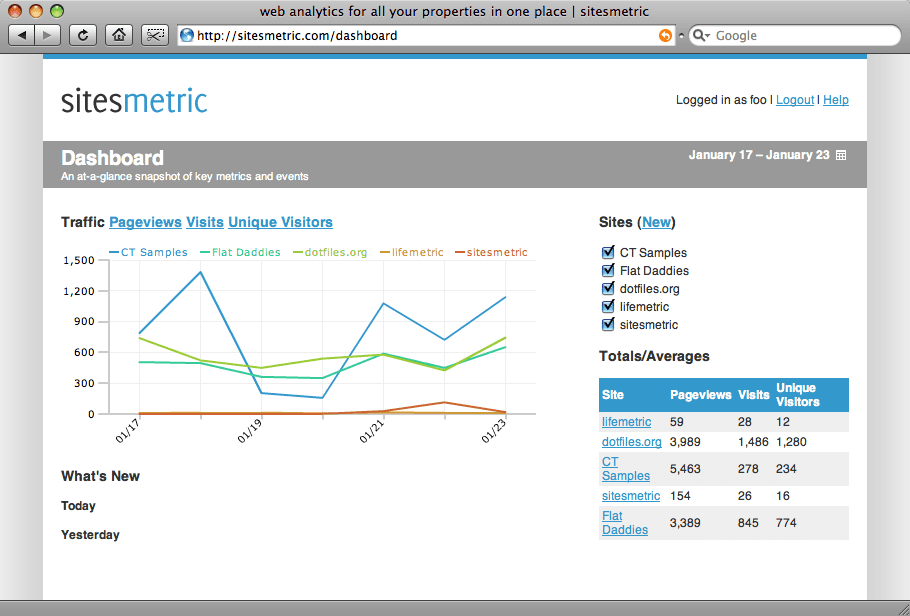Click the browser forward arrow button
This screenshot has width=910, height=616.
pyautogui.click(x=48, y=35)
